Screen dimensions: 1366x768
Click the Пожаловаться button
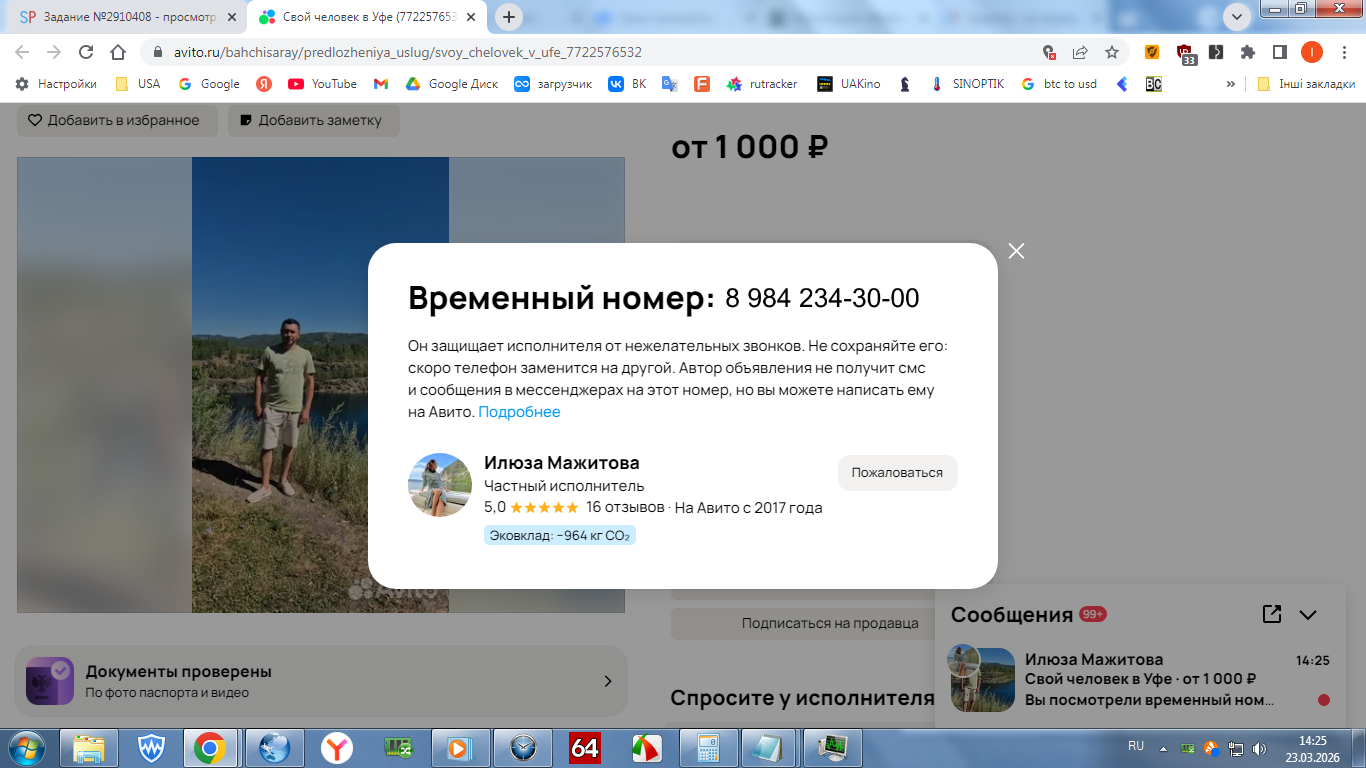(897, 473)
